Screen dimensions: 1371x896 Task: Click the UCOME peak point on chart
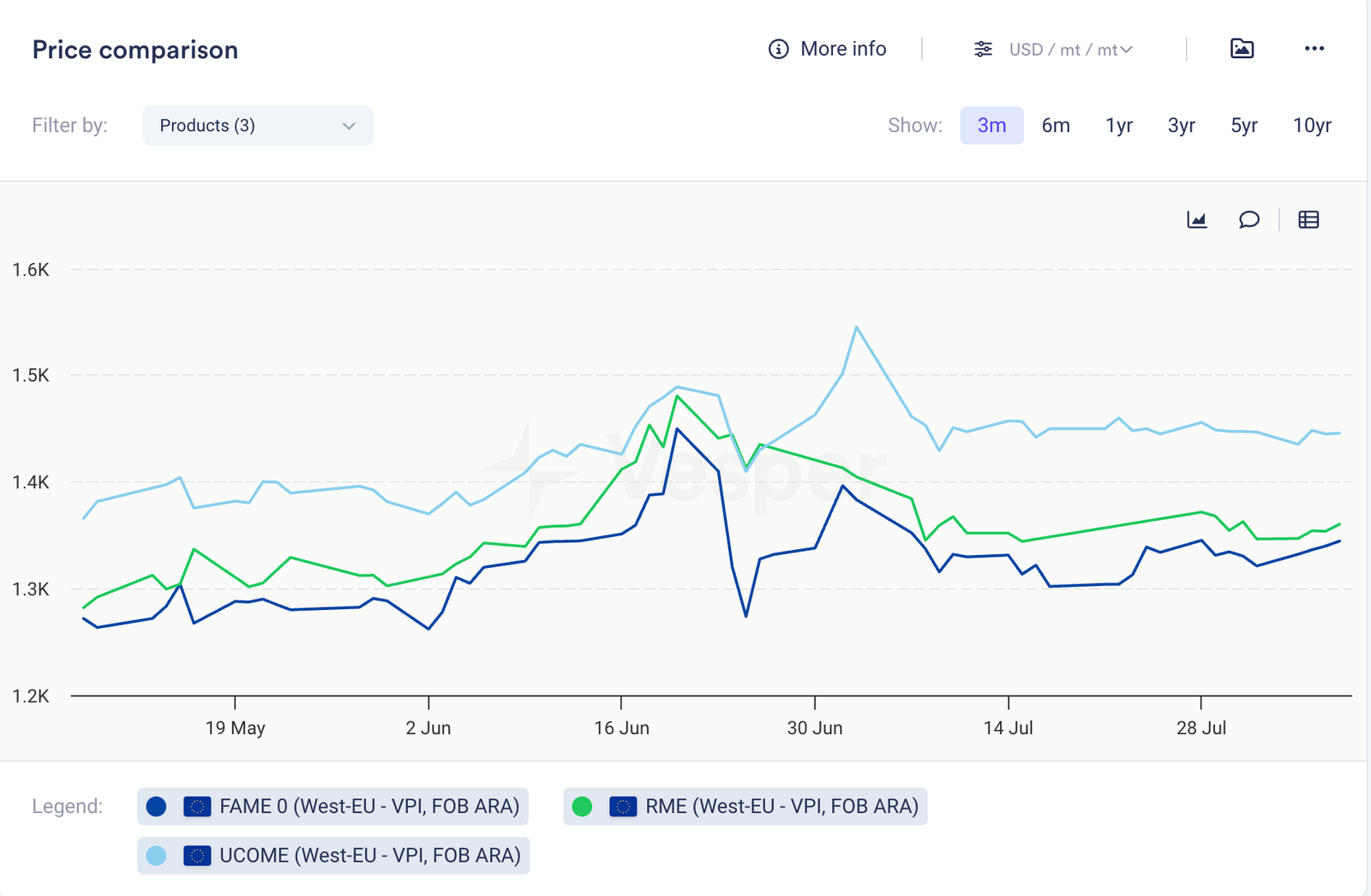pyautogui.click(x=857, y=327)
